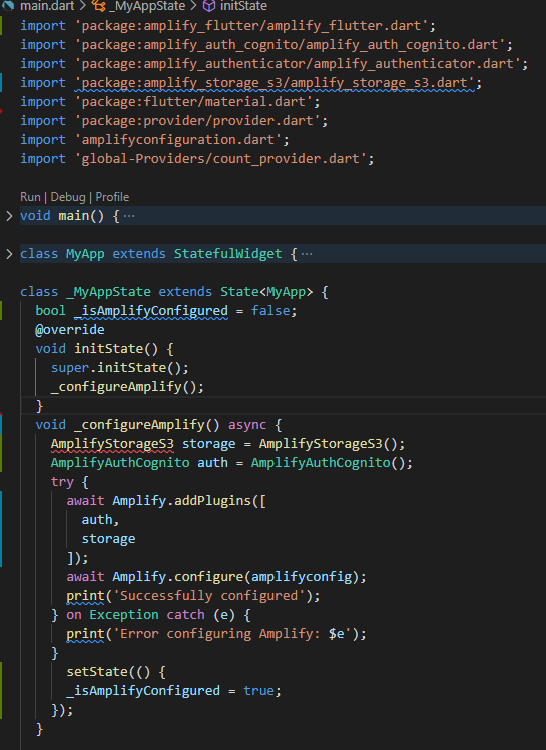This screenshot has height=750, width=546.
Task: Click the Run code lens link
Action: click(x=30, y=197)
